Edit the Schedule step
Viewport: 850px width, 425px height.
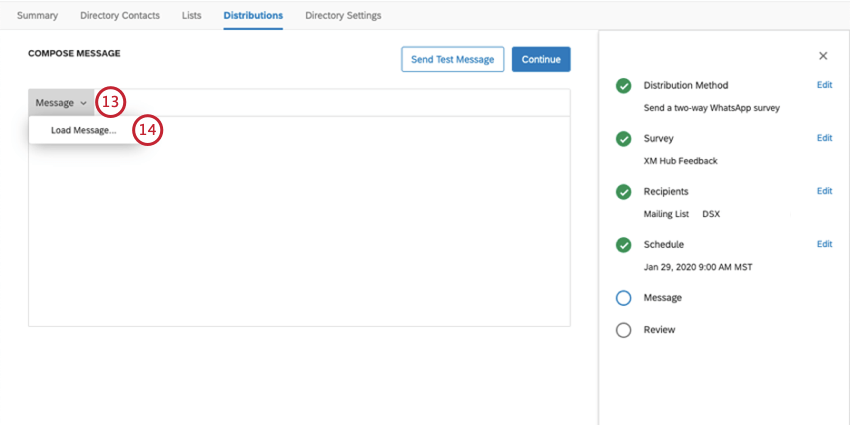click(x=825, y=244)
